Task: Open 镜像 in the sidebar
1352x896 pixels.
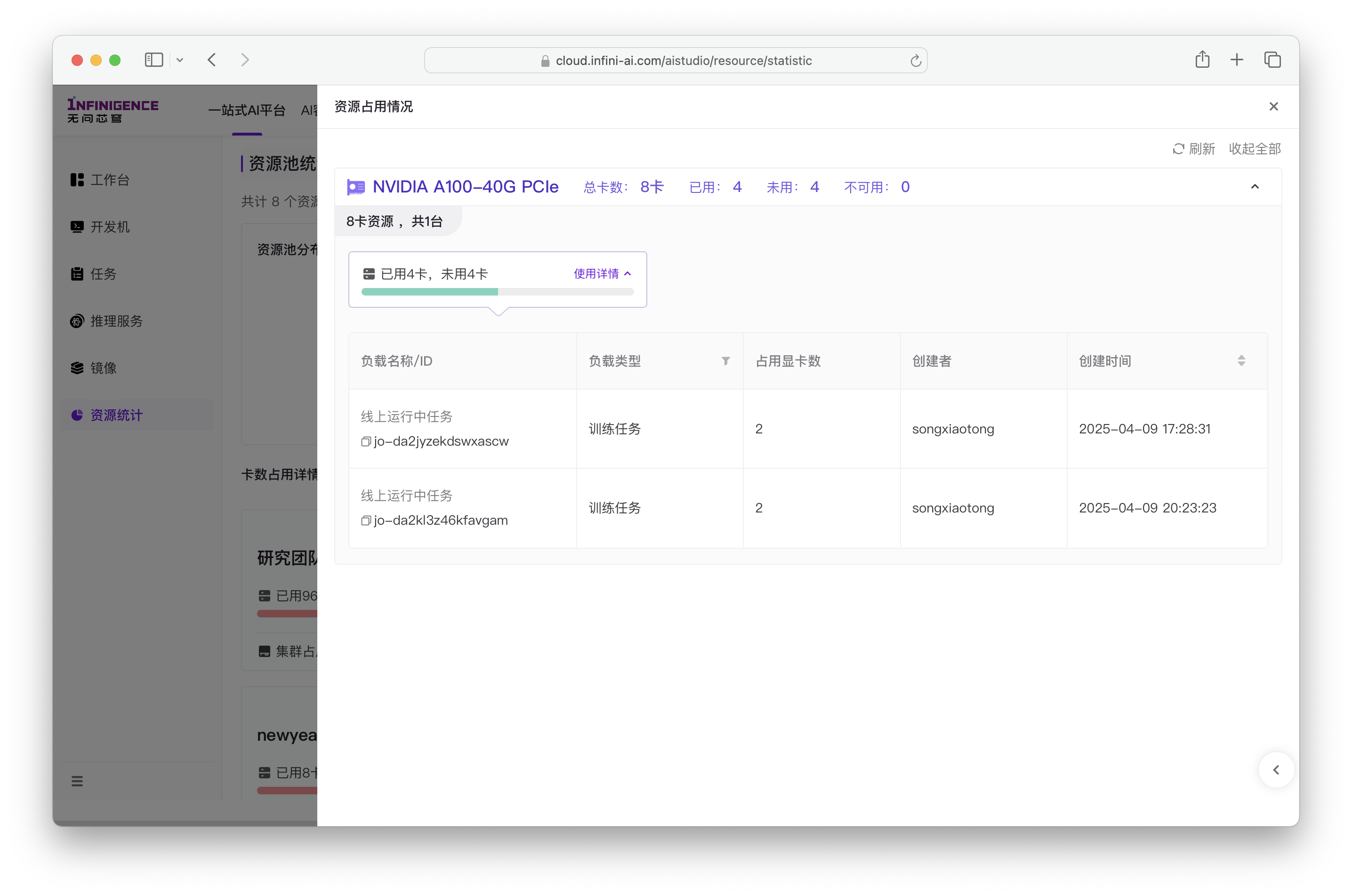Action: point(137,368)
